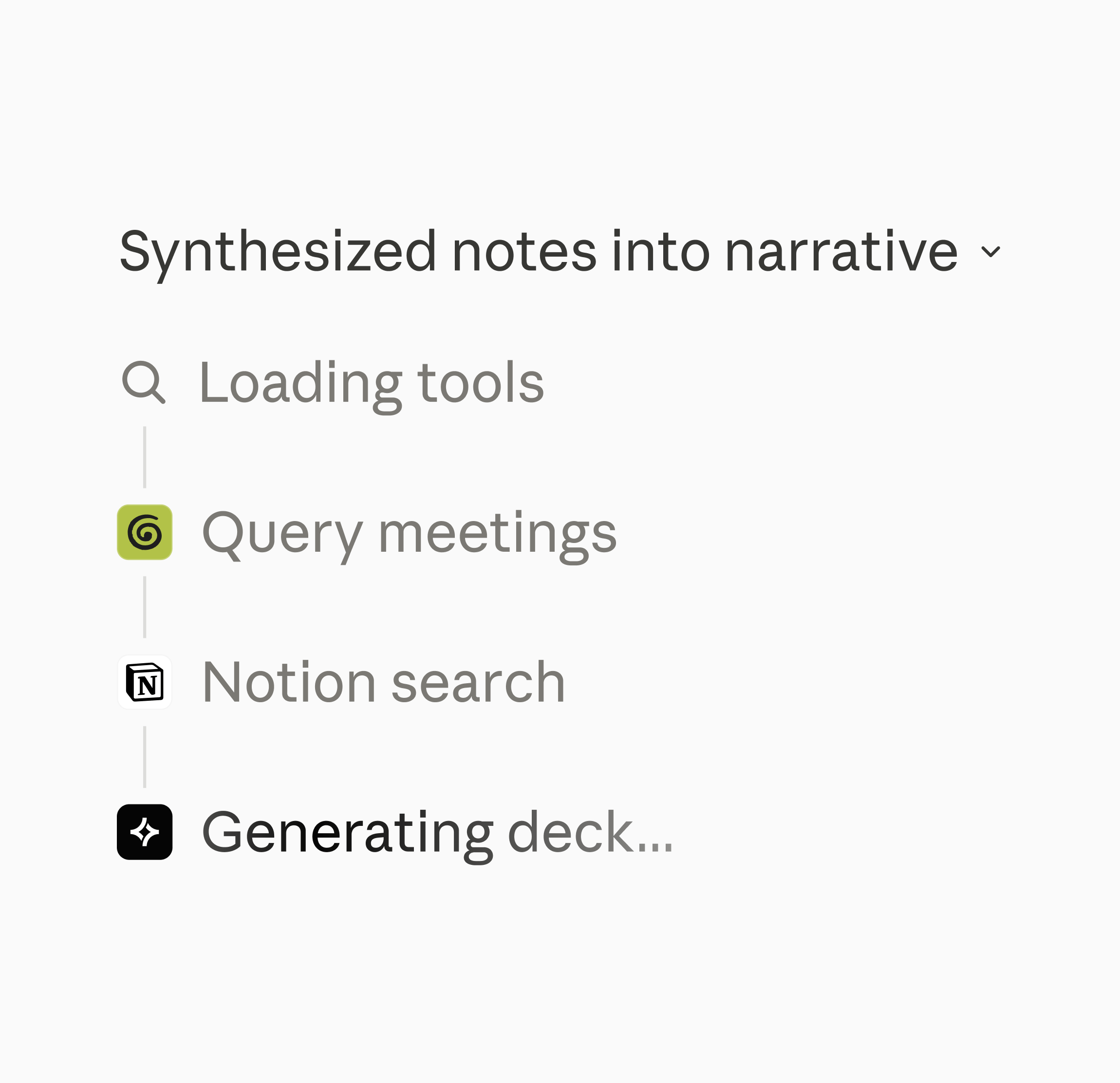Click the word meetings in the second step
Viewport: 1120px width, 1083px height.
tap(498, 537)
